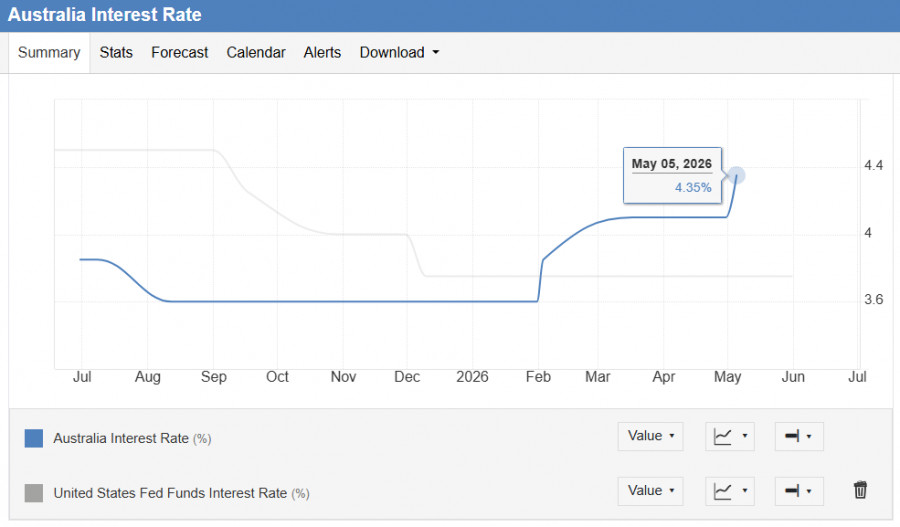Click the Feb label on the x-axis

coord(538,377)
